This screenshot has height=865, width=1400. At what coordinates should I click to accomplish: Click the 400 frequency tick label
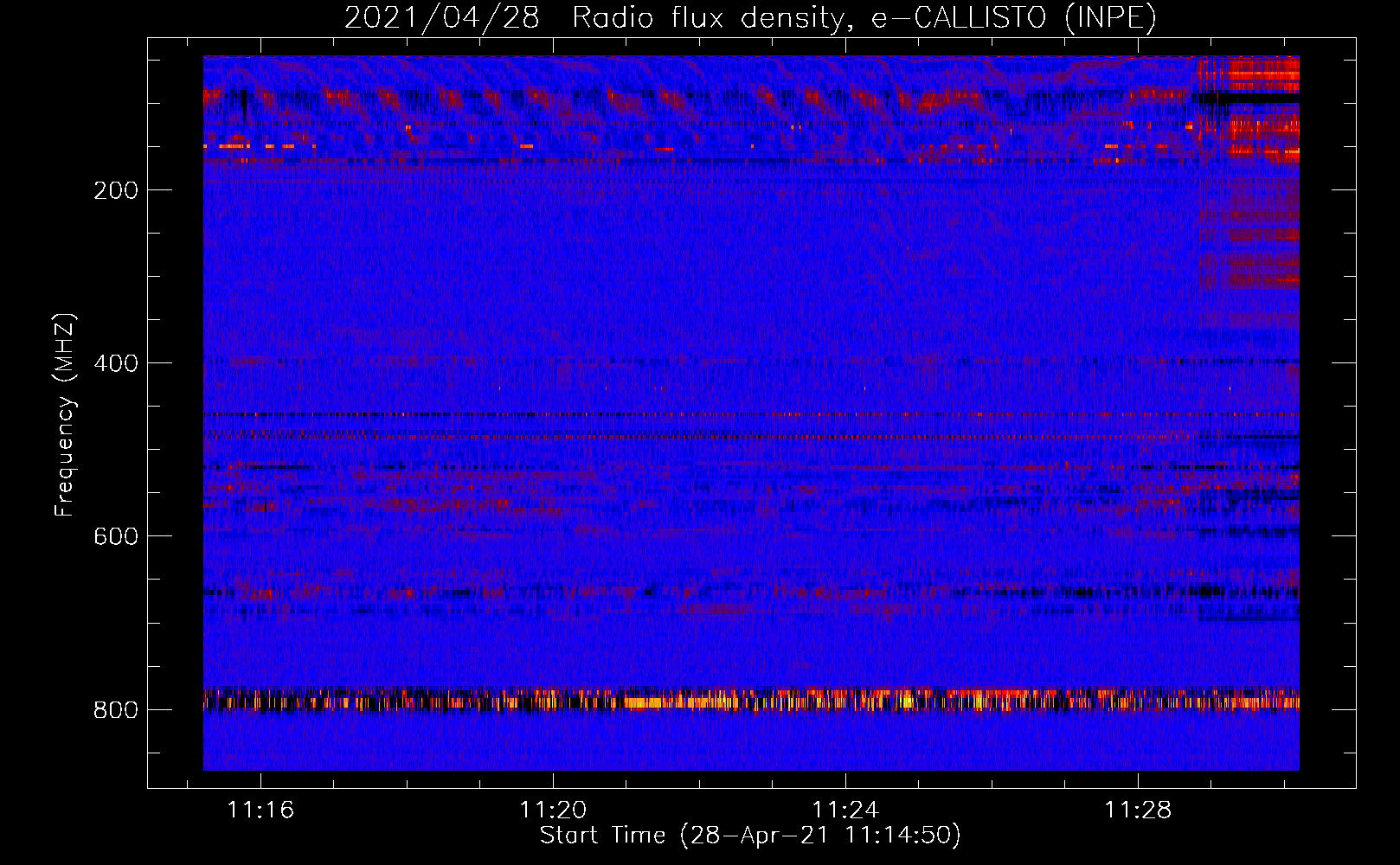coord(116,363)
